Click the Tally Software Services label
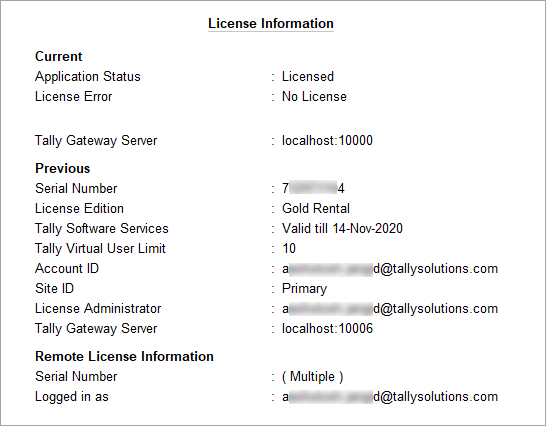This screenshot has width=546, height=426. [102, 229]
